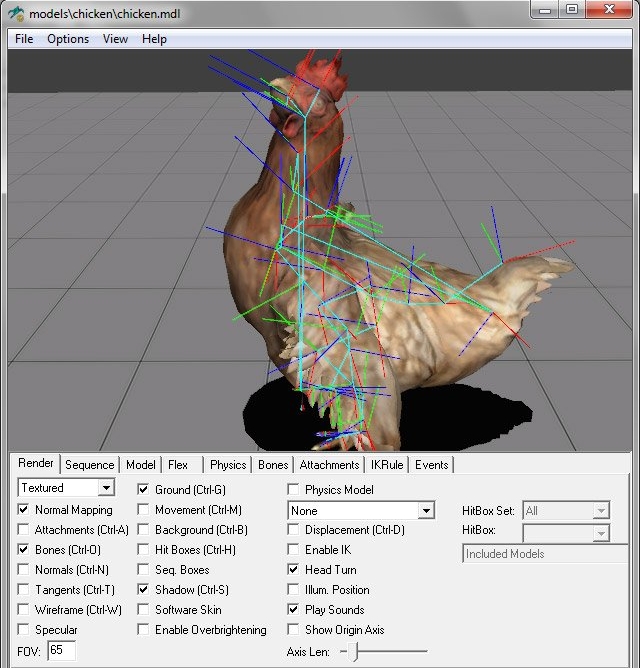
Task: Select the Render tab
Action: tap(36, 463)
